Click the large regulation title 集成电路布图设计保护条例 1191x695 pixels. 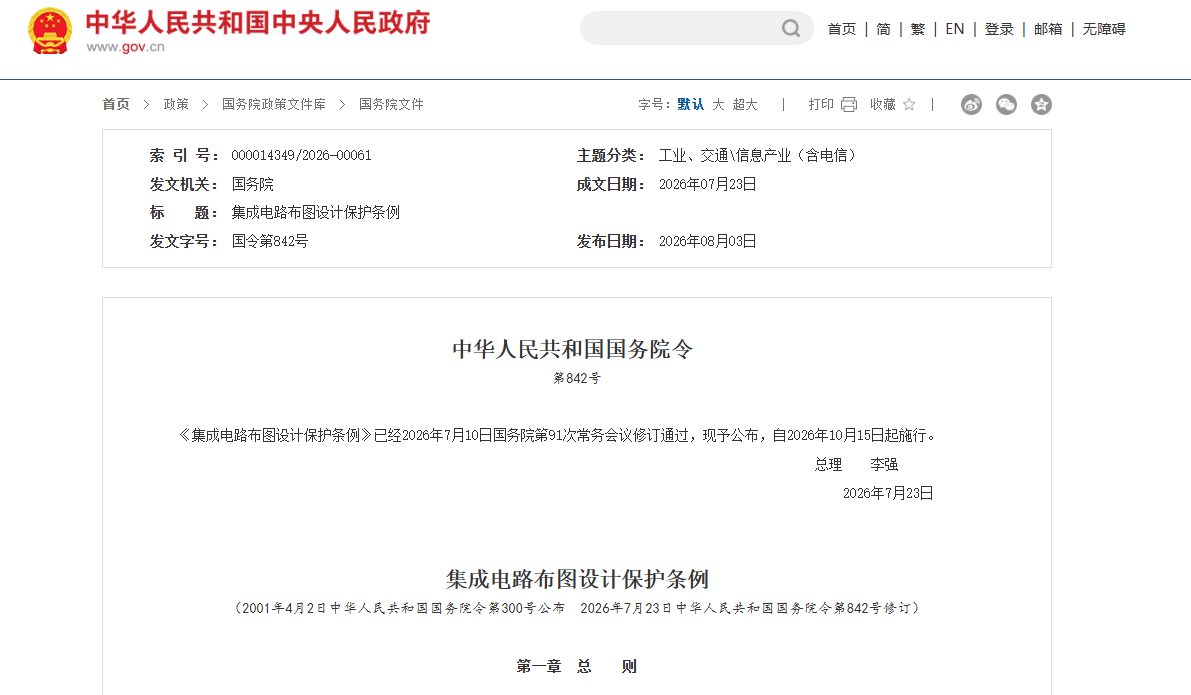pyautogui.click(x=577, y=580)
